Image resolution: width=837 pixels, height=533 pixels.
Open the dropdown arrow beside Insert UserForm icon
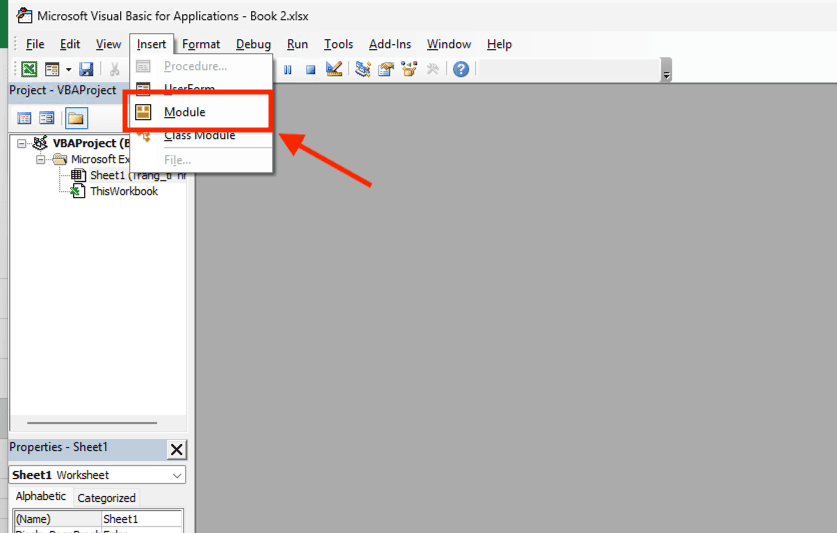click(x=68, y=69)
